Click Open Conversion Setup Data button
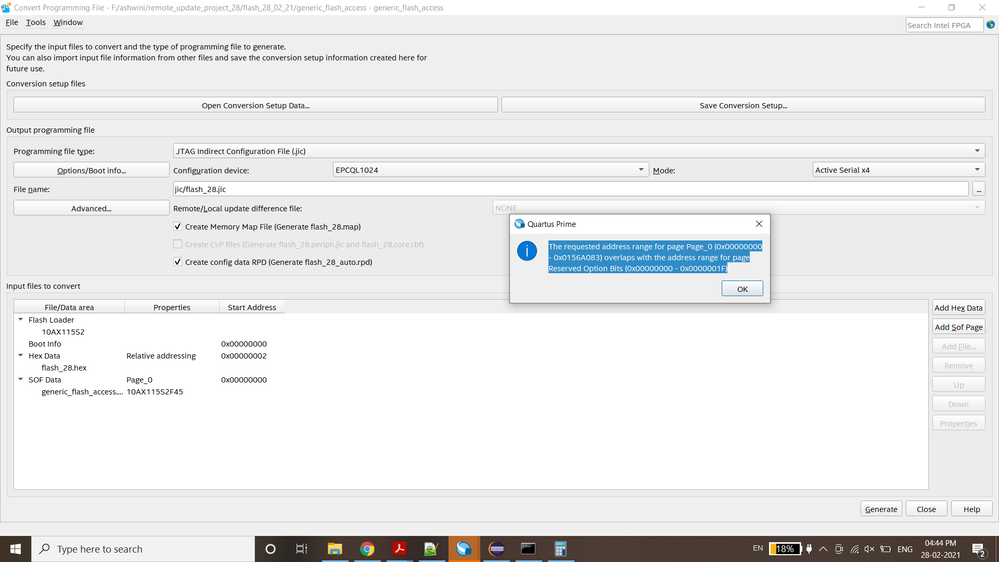The height and width of the screenshot is (562, 999). [255, 106]
